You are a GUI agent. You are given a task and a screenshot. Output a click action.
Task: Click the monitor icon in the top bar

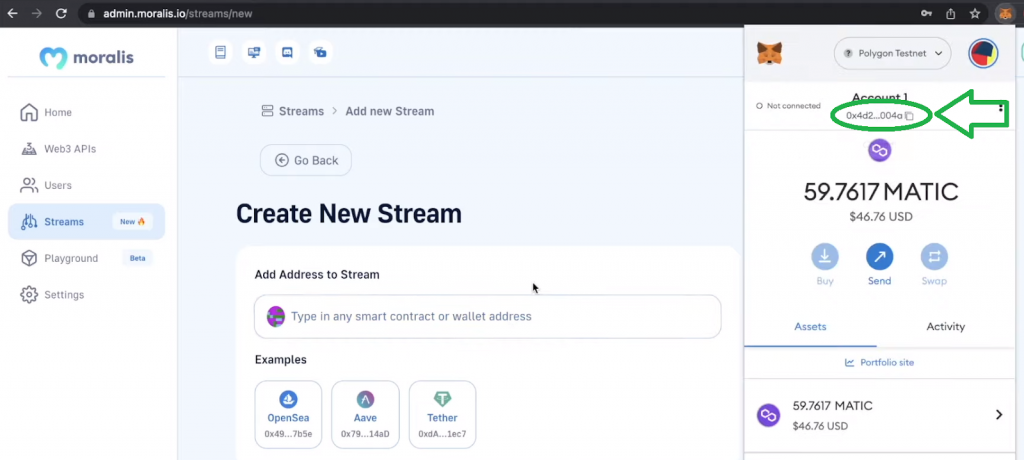(x=254, y=52)
